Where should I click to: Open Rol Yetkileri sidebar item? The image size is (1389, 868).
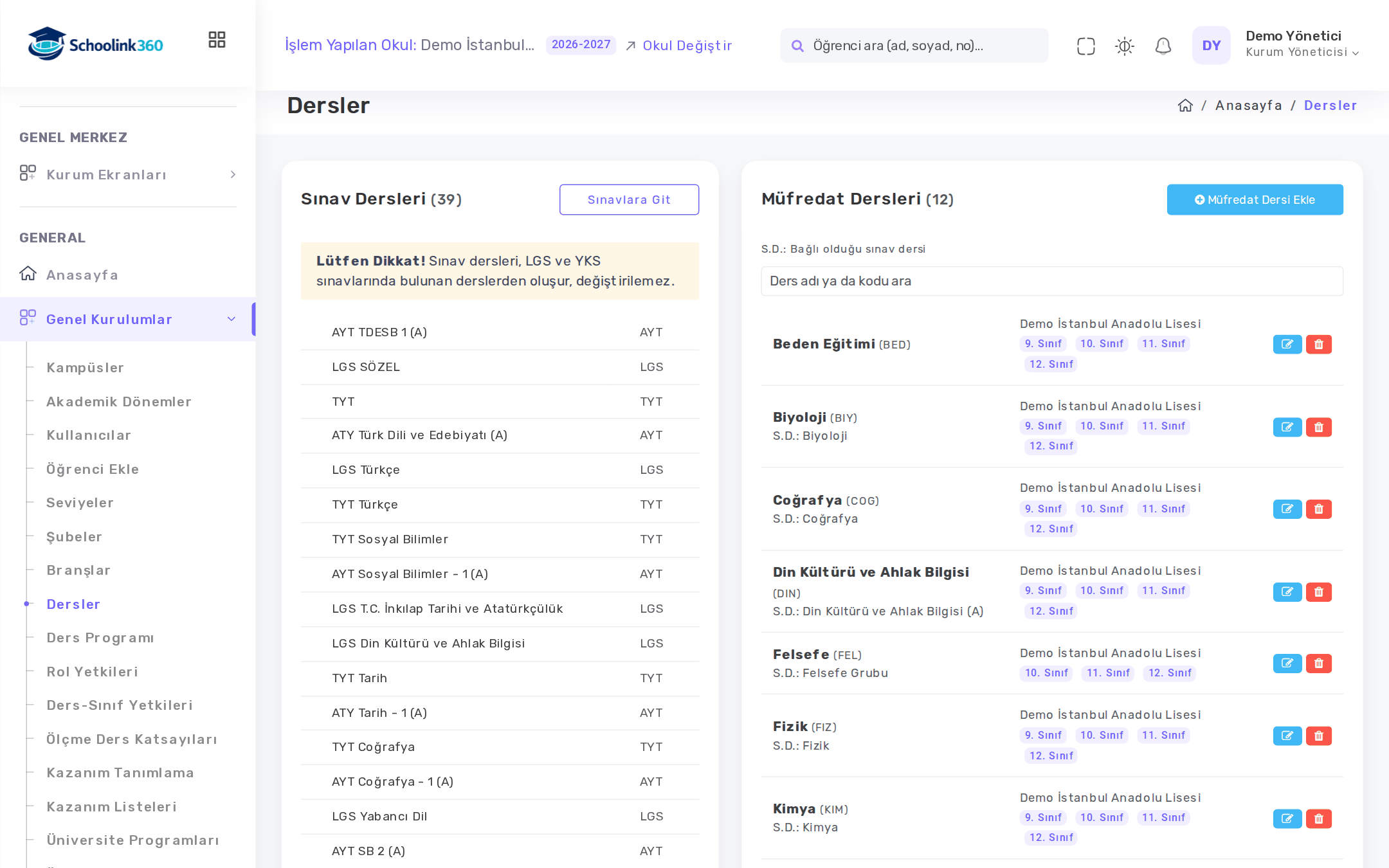[x=92, y=671]
